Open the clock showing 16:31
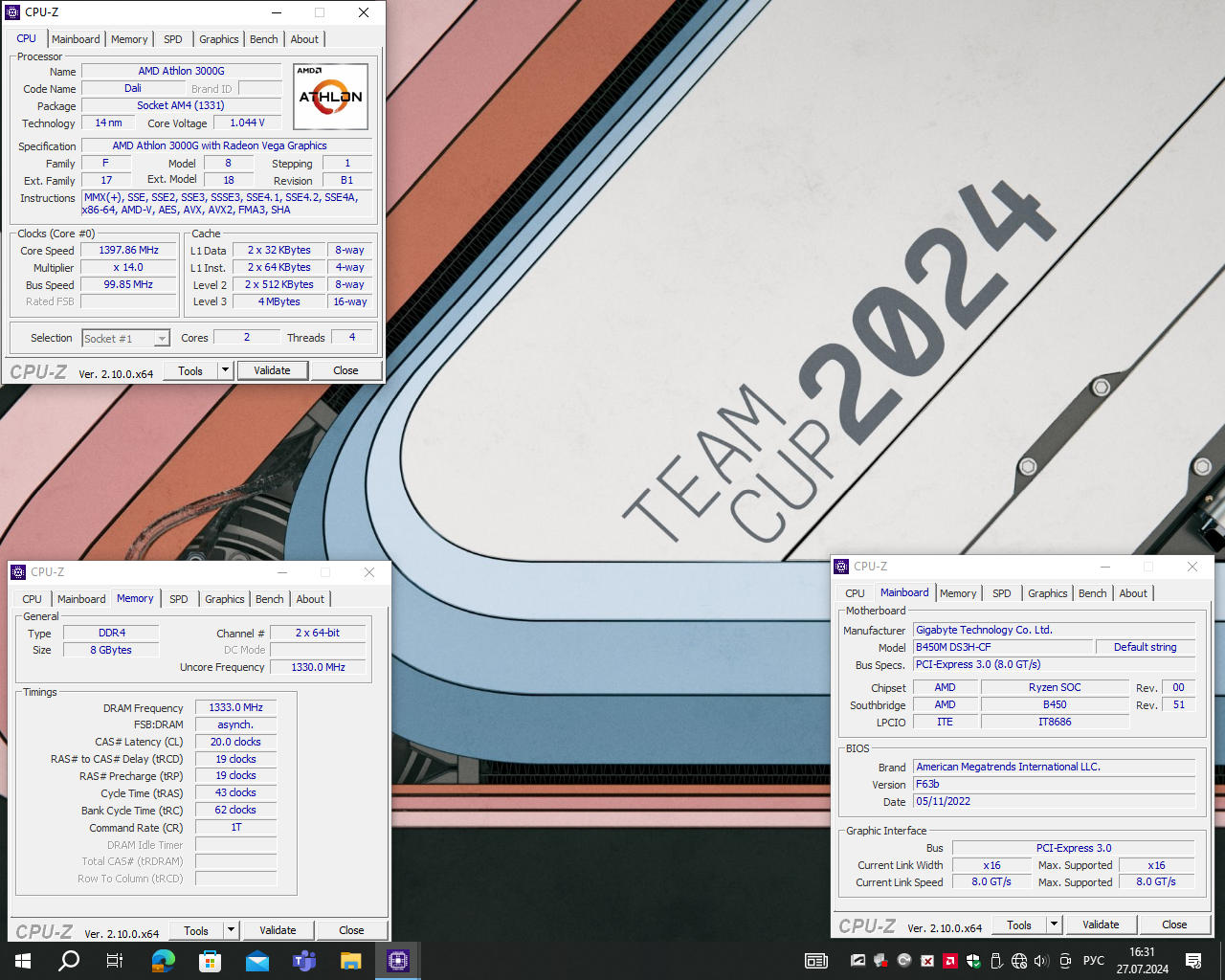The image size is (1225, 980). coord(1142,961)
